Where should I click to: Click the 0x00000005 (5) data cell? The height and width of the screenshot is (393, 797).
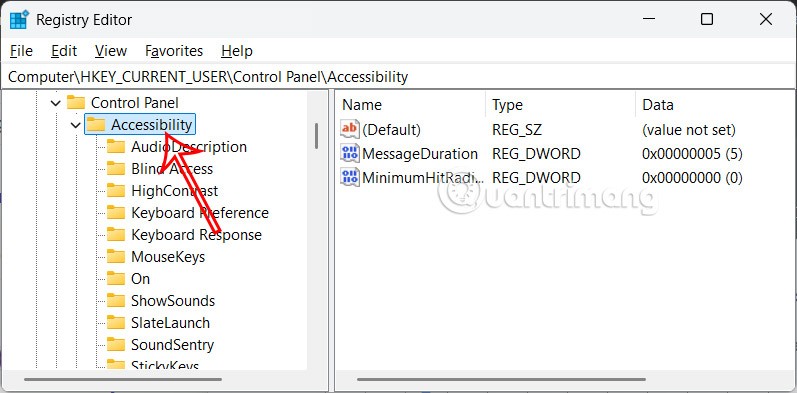tap(692, 154)
